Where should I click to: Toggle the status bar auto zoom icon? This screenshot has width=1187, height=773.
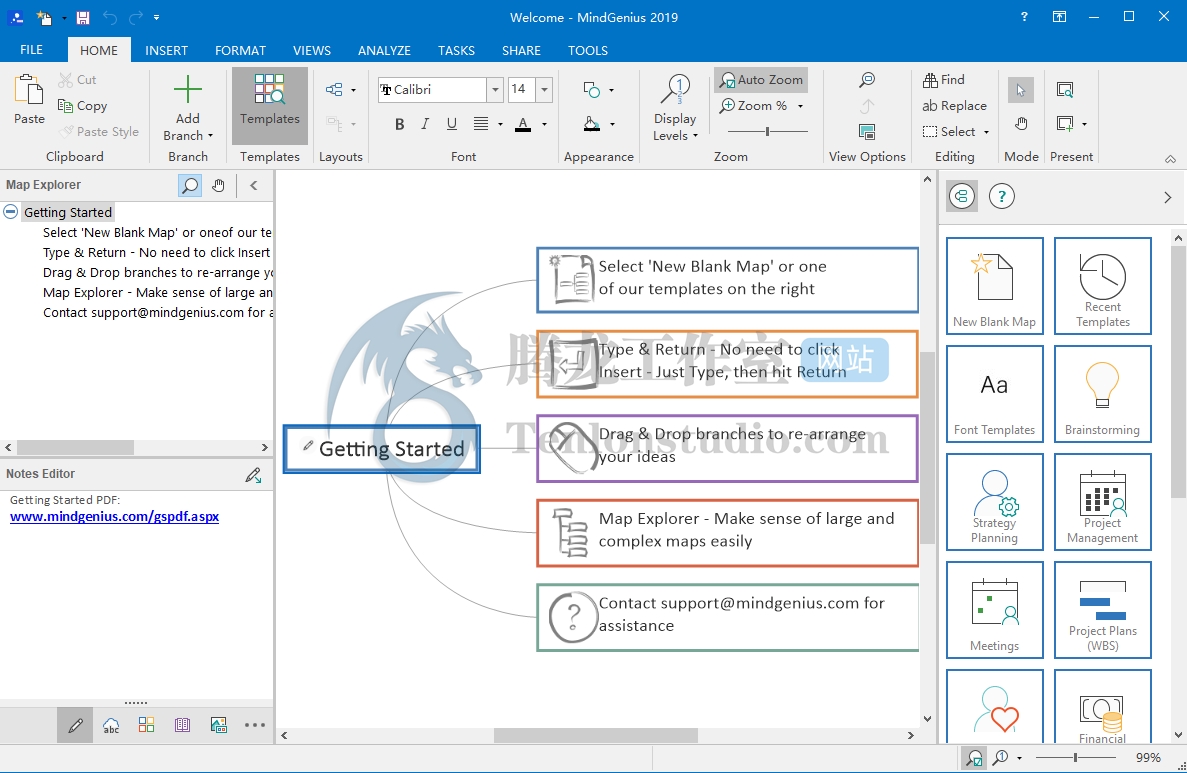[974, 758]
